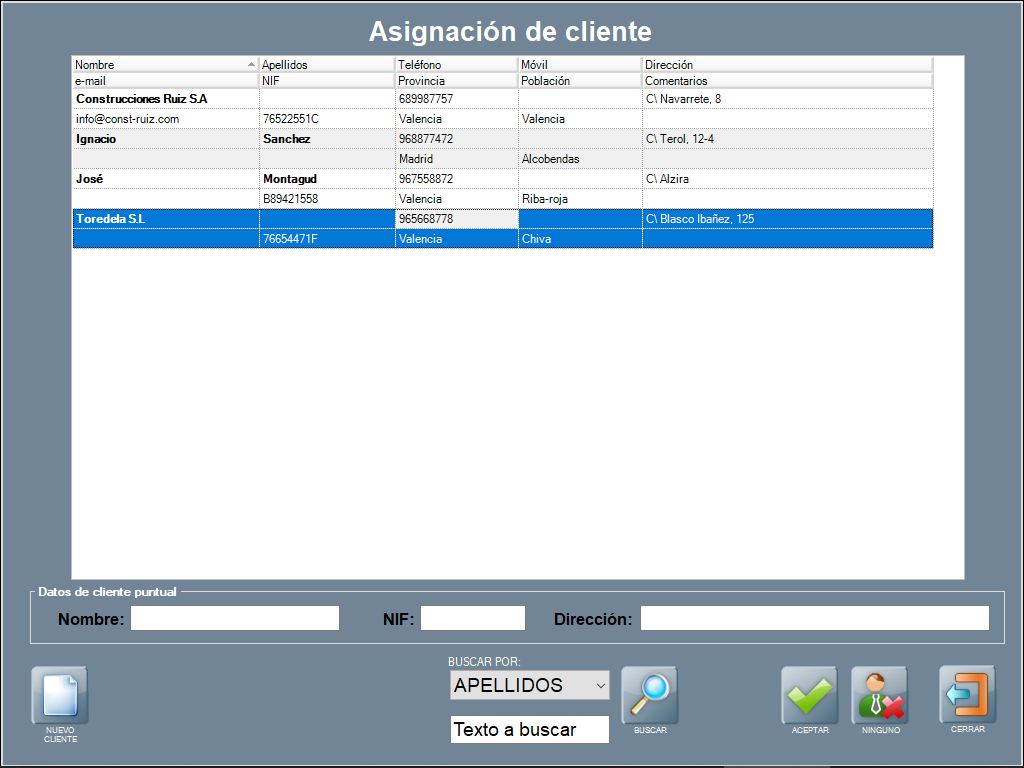
Task: Click the Nuevo Cliente document icon
Action: pyautogui.click(x=60, y=694)
